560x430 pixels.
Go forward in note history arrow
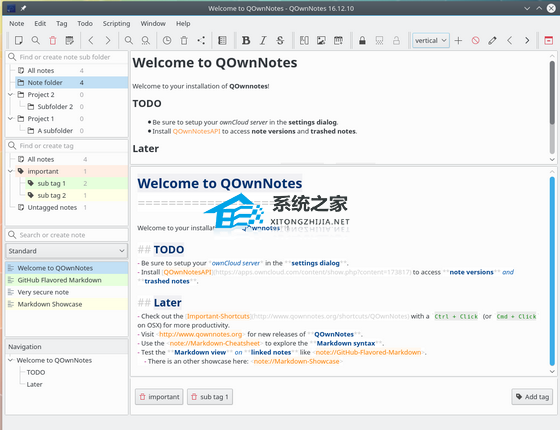pyautogui.click(x=108, y=40)
